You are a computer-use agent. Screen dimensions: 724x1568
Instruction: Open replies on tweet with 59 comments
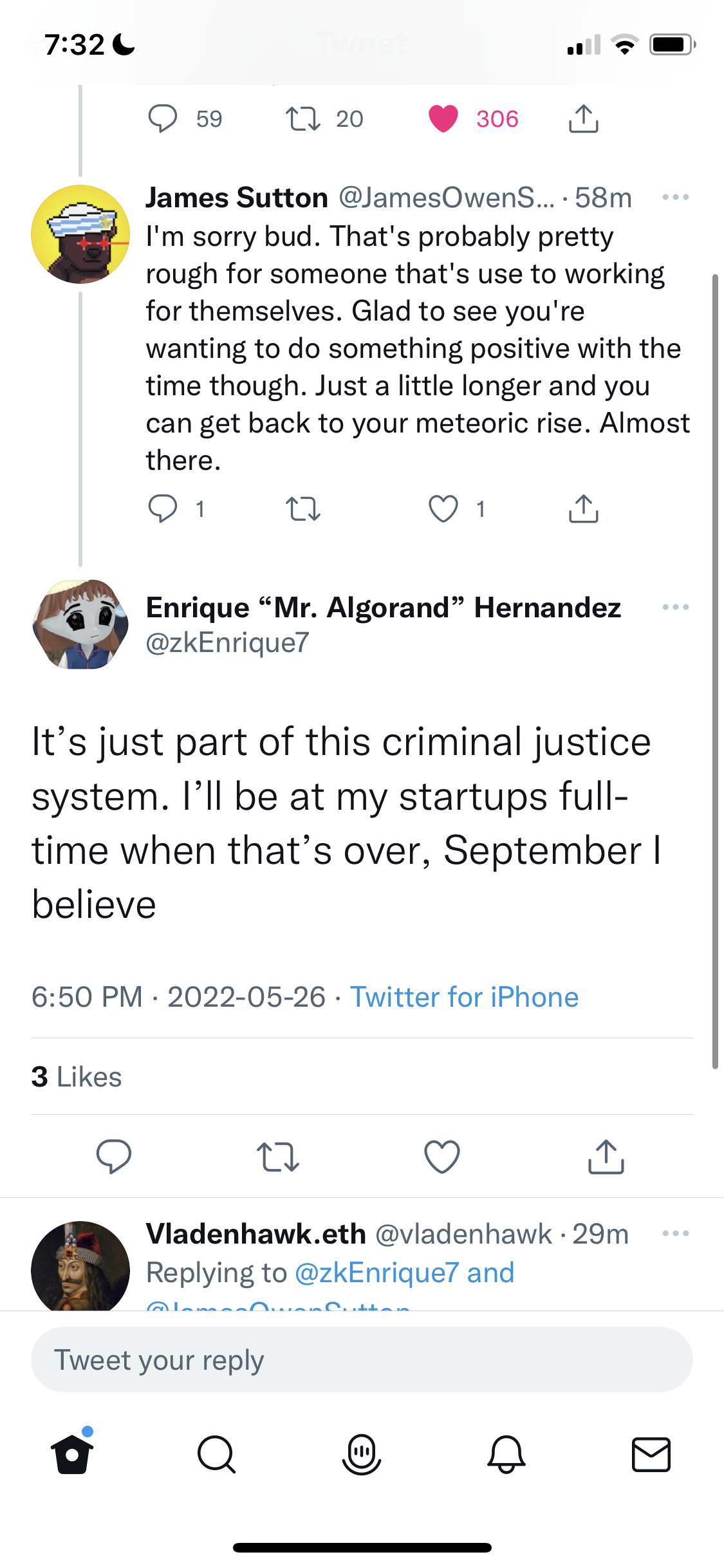coord(163,119)
